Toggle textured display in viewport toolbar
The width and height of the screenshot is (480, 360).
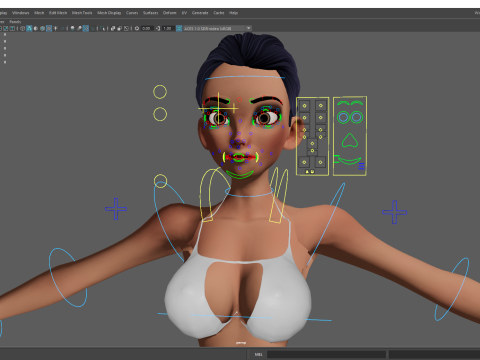(49, 28)
